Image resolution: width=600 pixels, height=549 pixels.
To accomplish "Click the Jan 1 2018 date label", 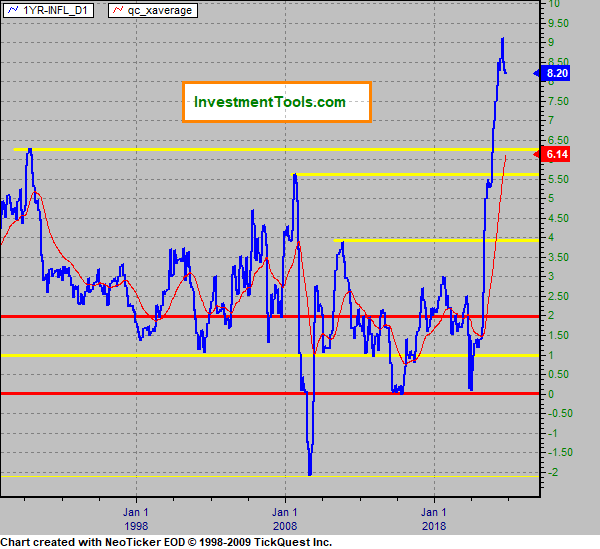I will pos(434,517).
